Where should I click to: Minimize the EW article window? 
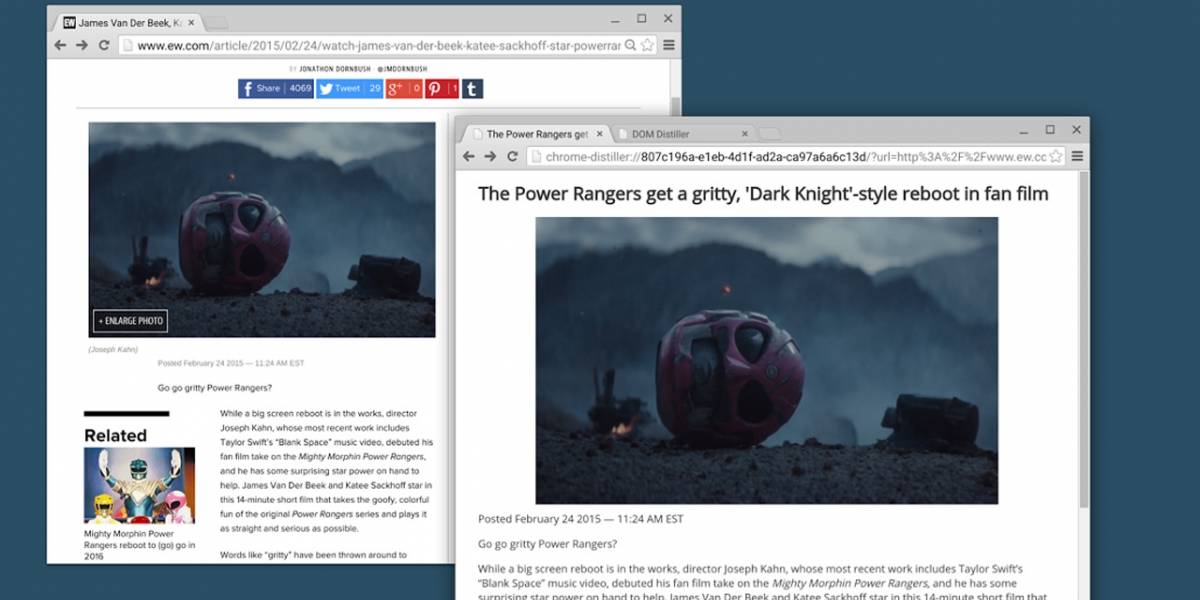click(x=614, y=18)
